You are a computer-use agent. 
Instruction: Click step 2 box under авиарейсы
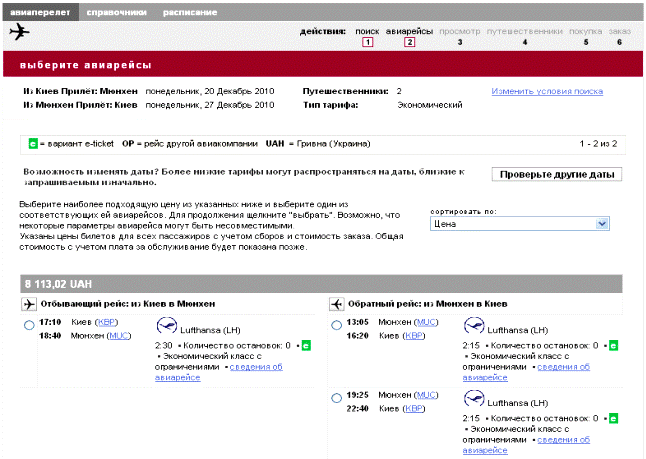pyautogui.click(x=409, y=42)
